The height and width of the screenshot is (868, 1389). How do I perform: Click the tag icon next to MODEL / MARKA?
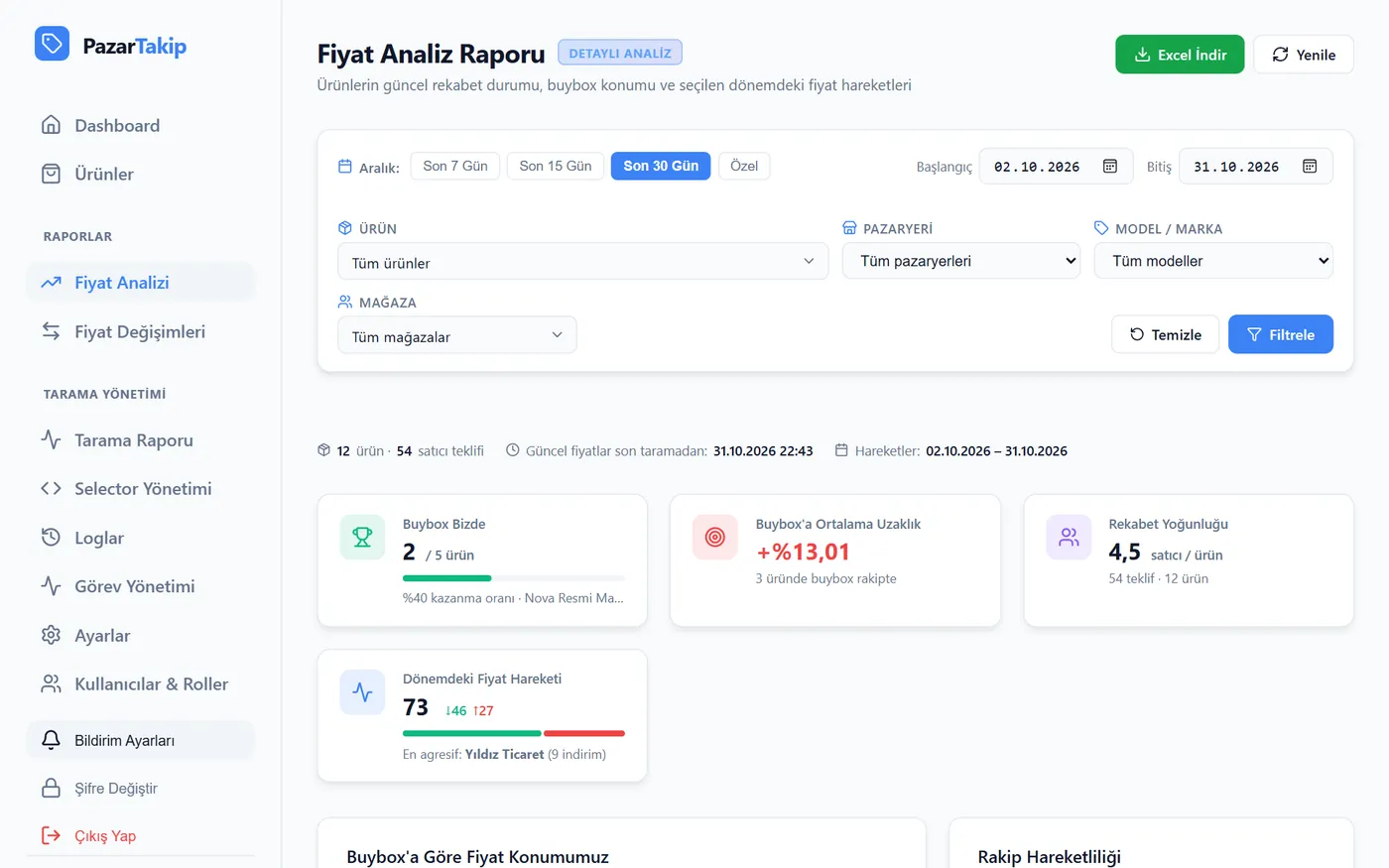coord(1101,228)
